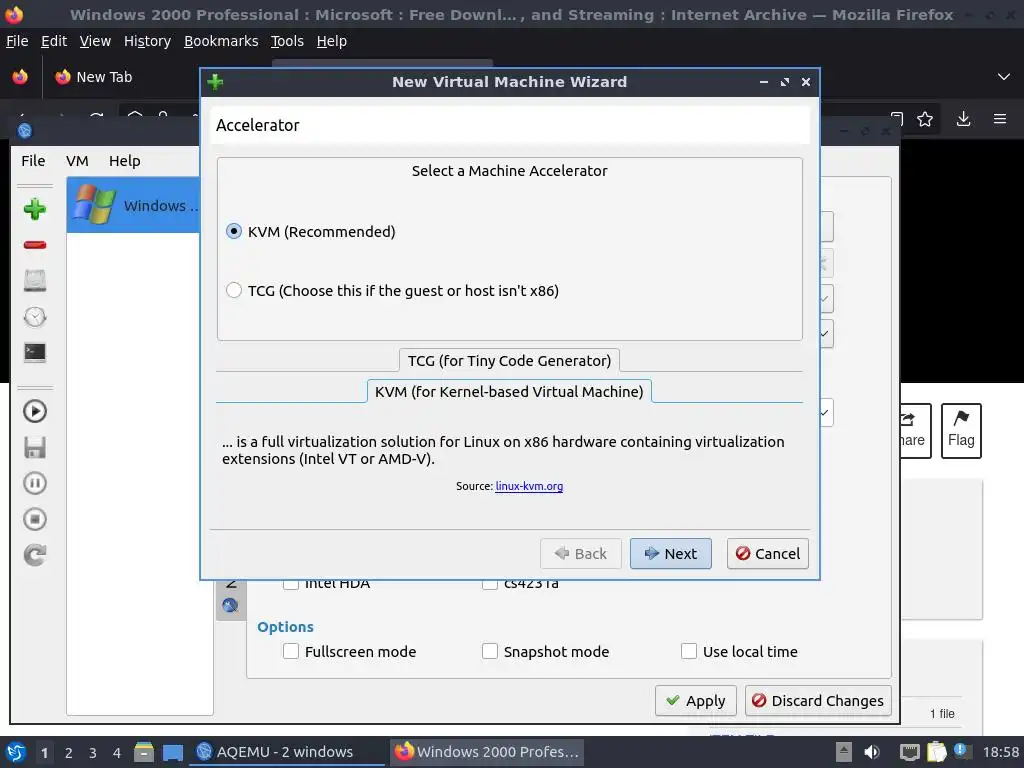Click the red minus Delete VM icon
The height and width of the screenshot is (768, 1024).
point(35,245)
